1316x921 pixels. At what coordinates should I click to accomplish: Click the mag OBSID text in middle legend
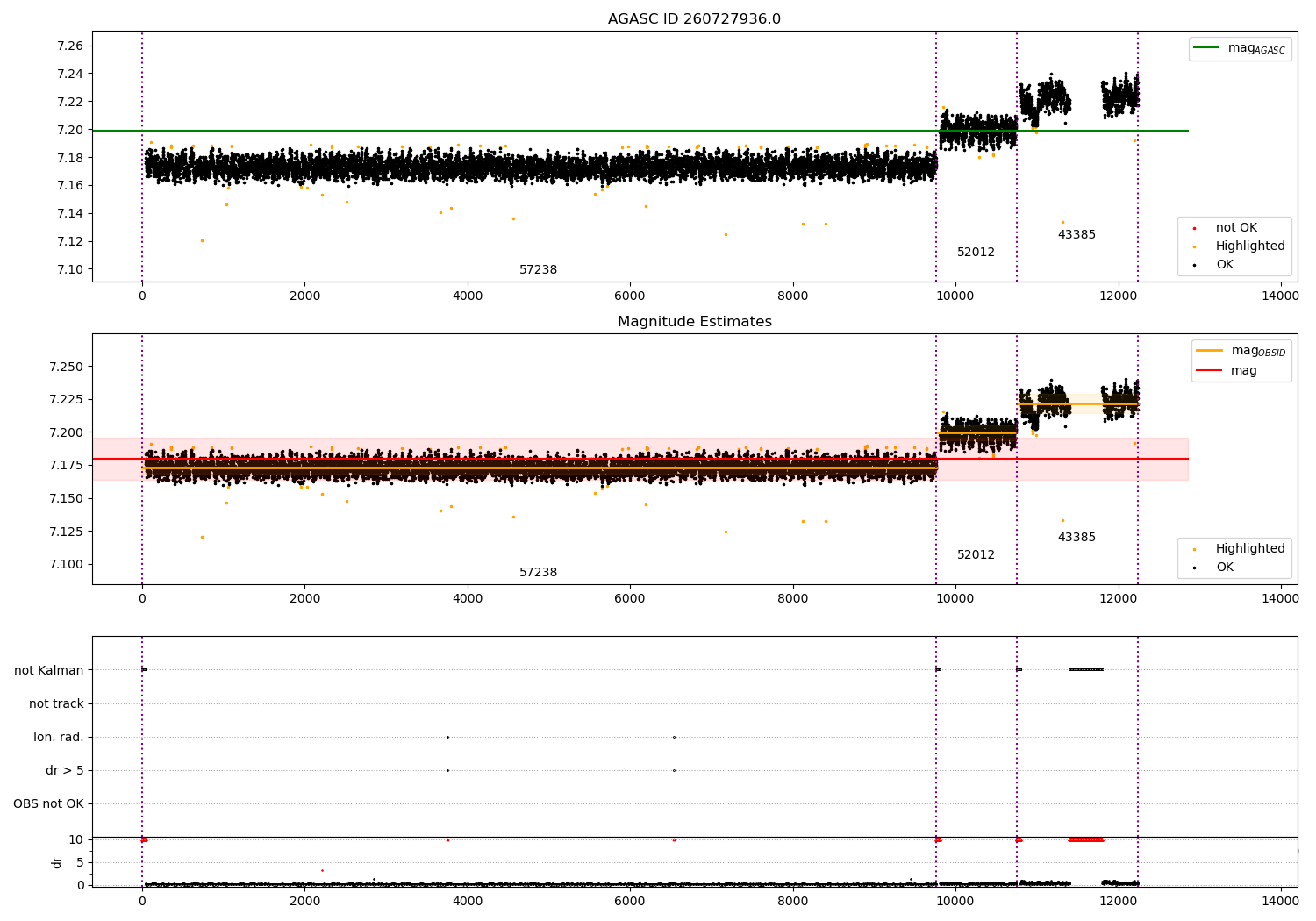click(1258, 351)
